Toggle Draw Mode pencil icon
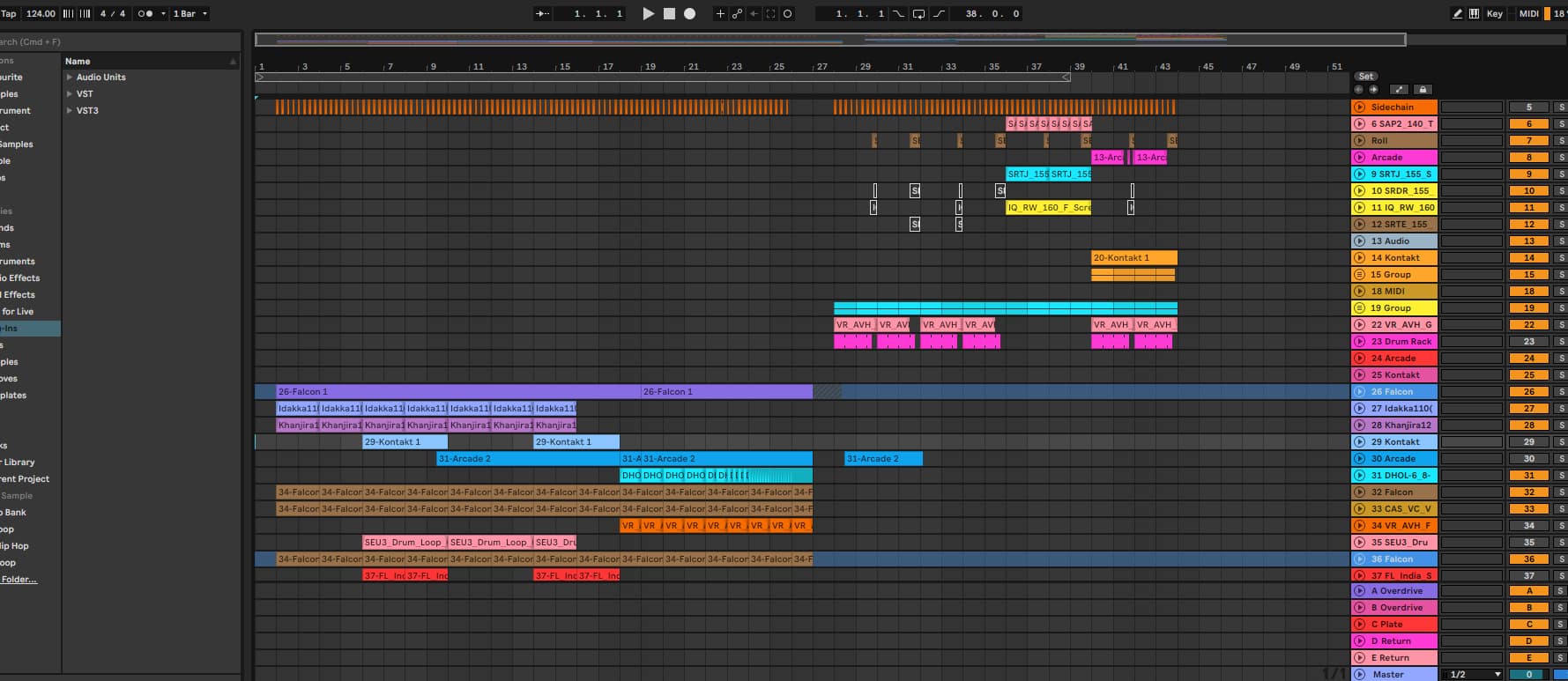Screen dimensions: 1568x681 [1457, 13]
